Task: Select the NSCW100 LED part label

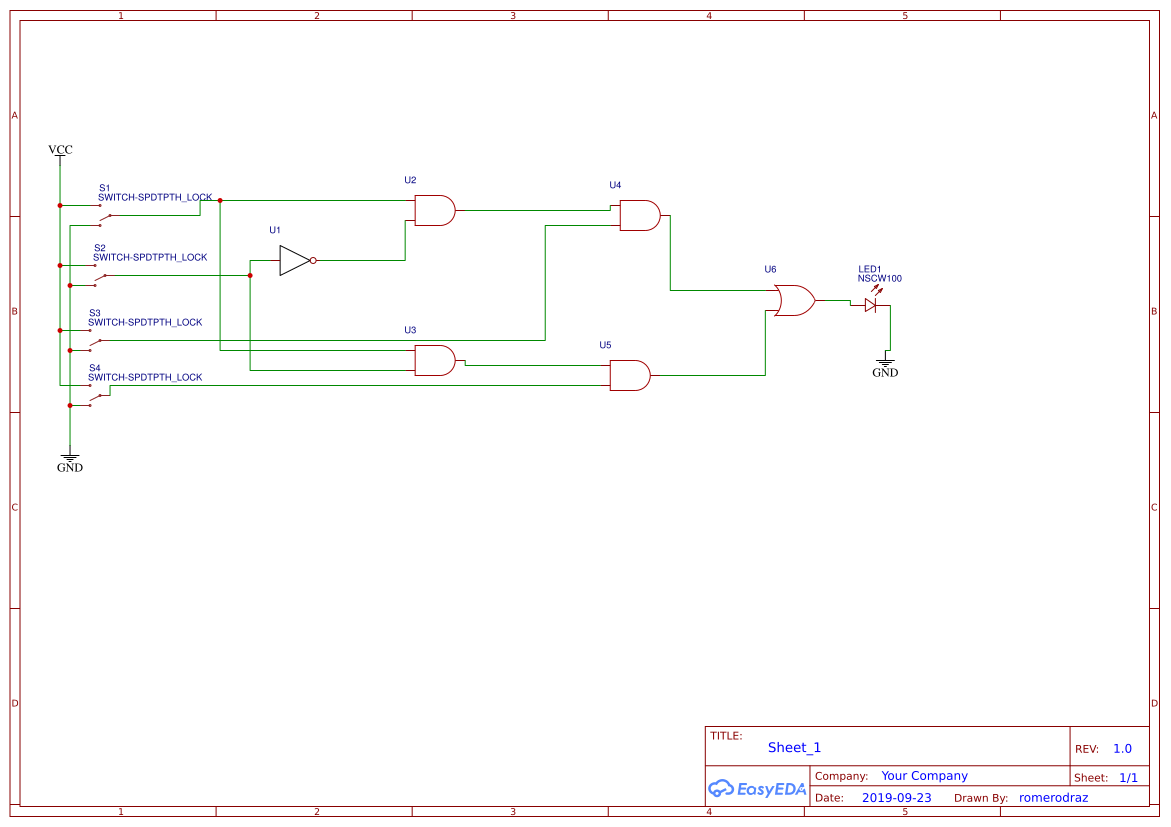Action: pyautogui.click(x=879, y=279)
